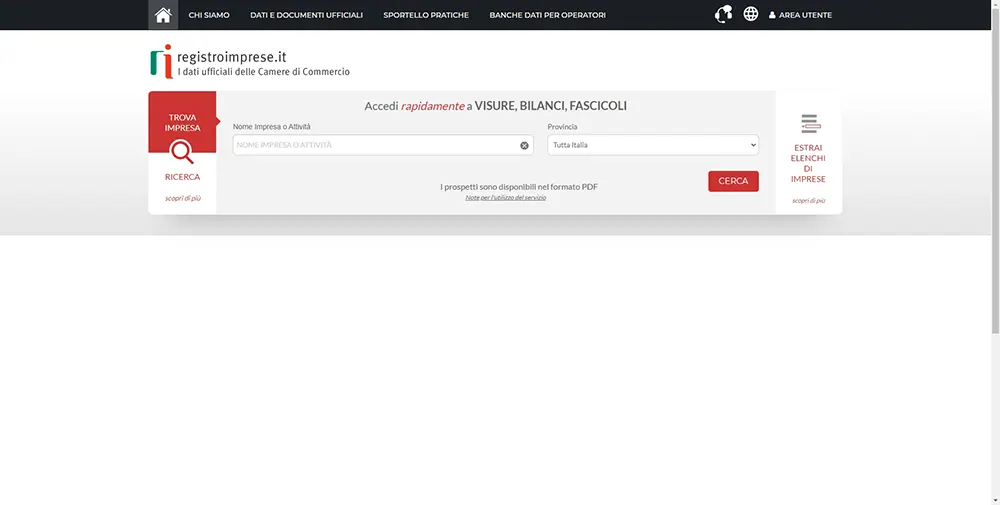Click the magnifying glass search icon
Viewport: 1000px width, 505px height.
coord(182,152)
